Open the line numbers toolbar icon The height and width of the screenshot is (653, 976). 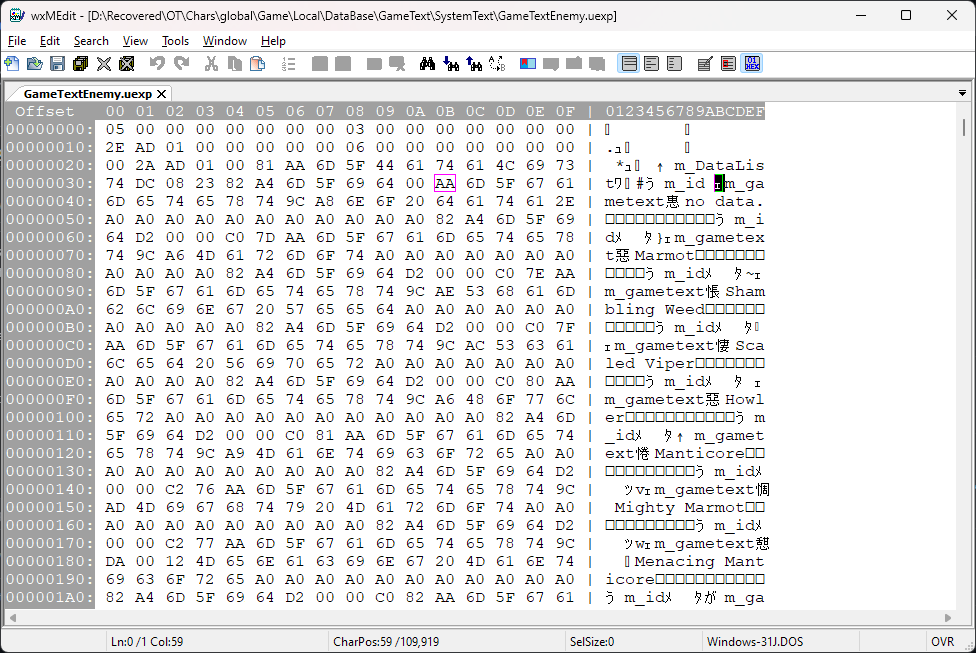pos(289,63)
